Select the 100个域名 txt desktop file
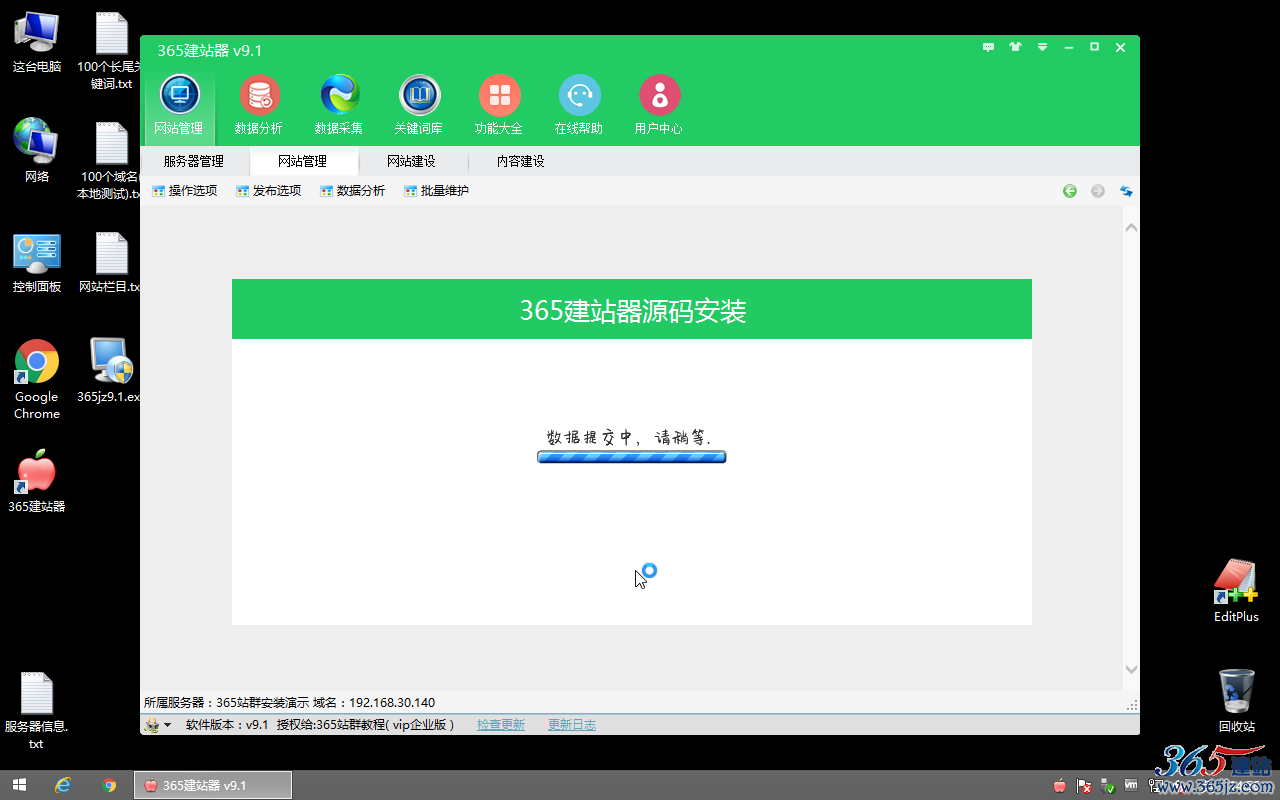 click(111, 161)
